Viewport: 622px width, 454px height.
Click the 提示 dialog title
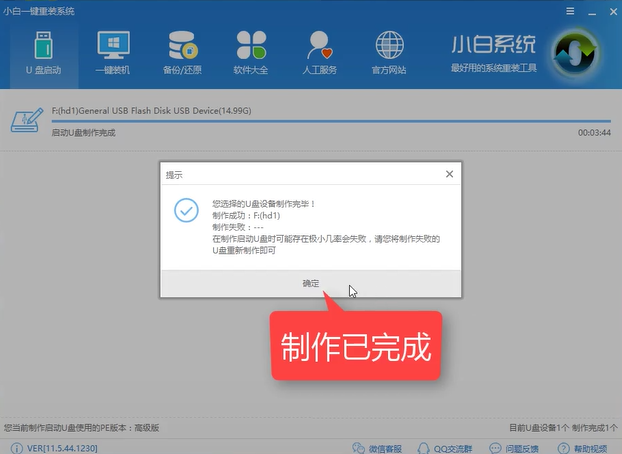pyautogui.click(x=174, y=175)
